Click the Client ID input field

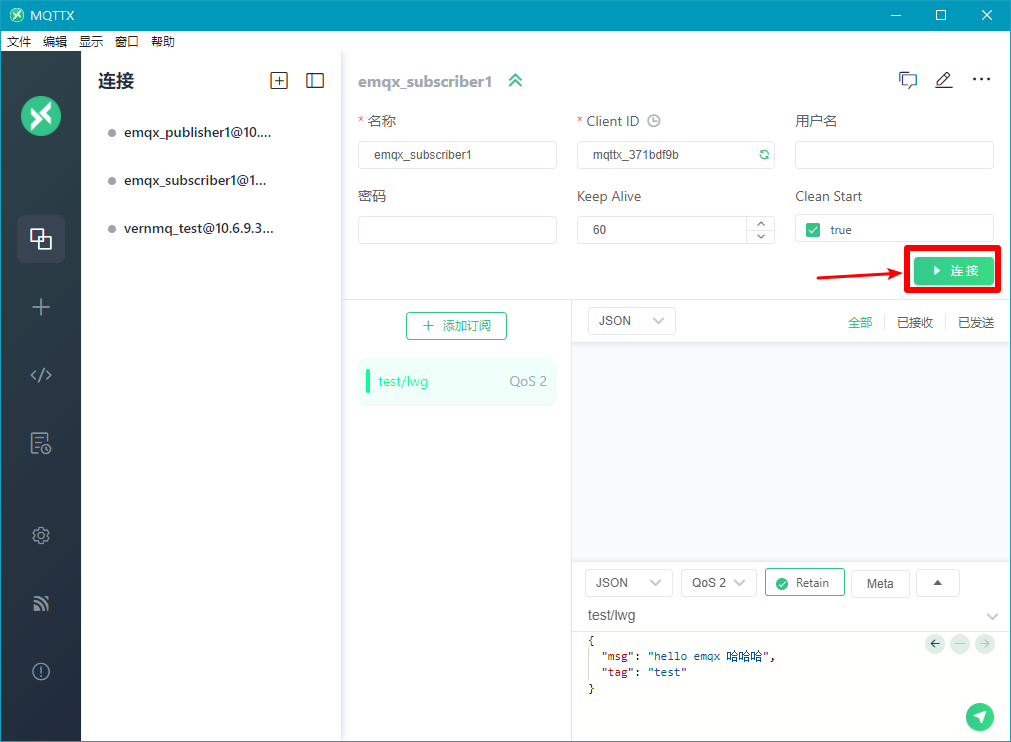pos(676,155)
